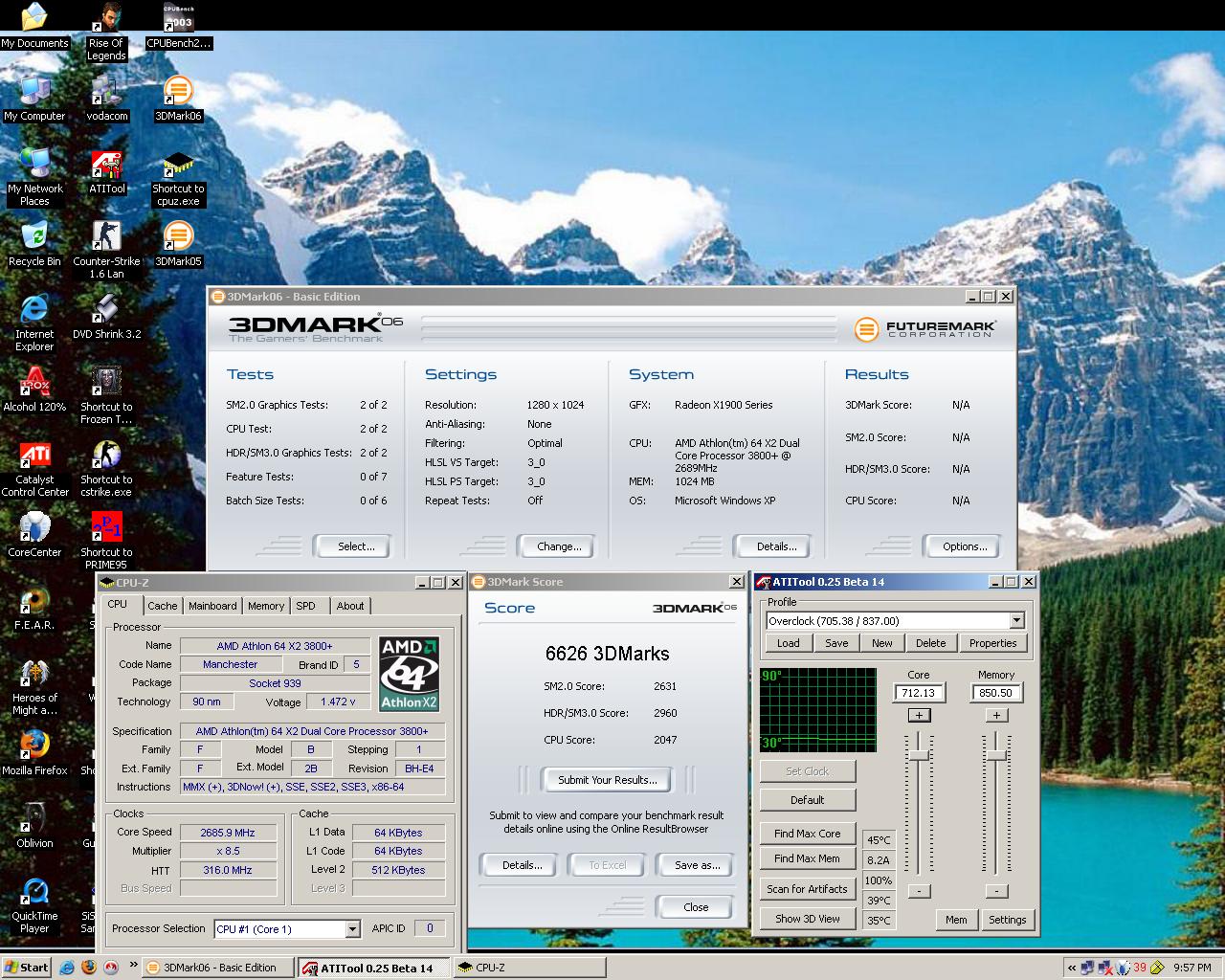Click the Core clock plus button
The width and height of the screenshot is (1225, 980).
(x=919, y=715)
